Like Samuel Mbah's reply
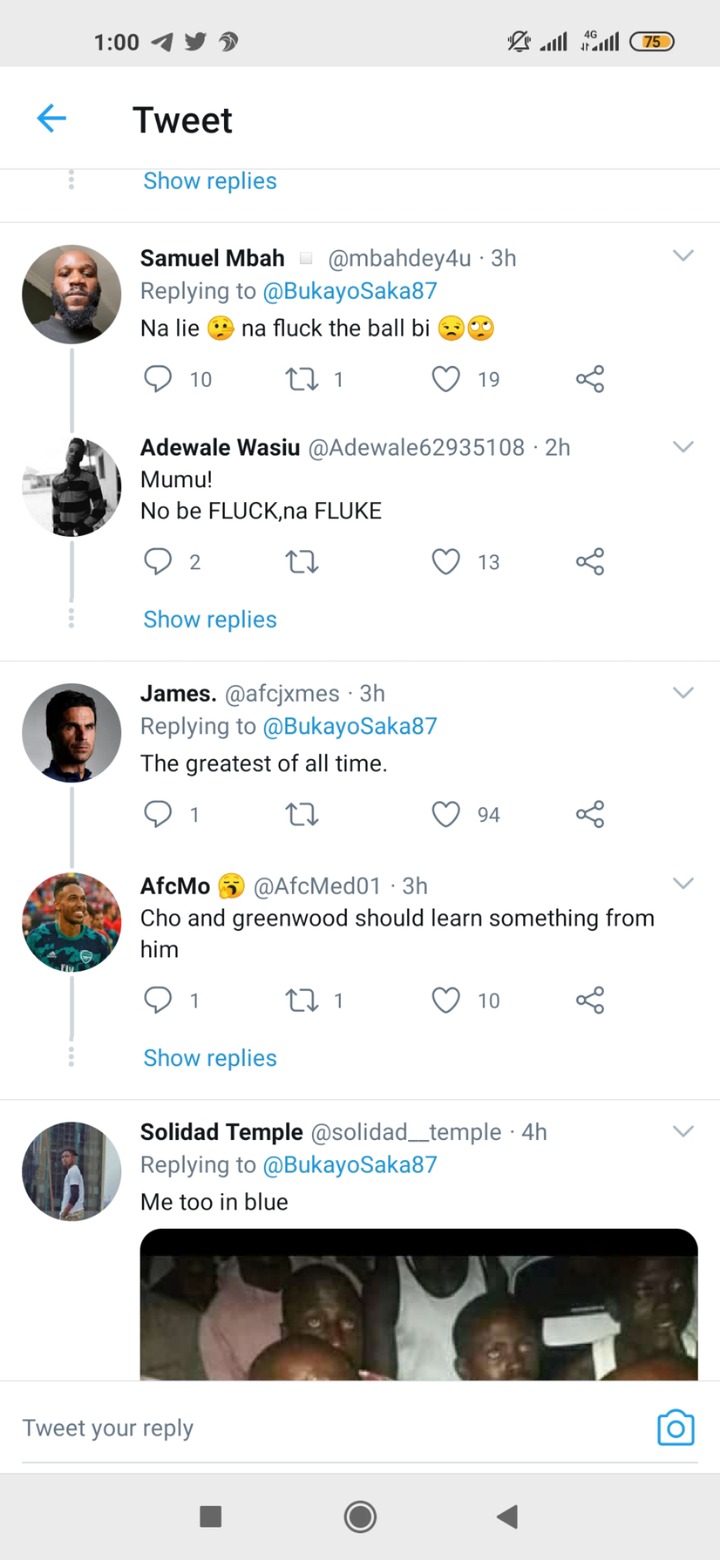 point(446,379)
